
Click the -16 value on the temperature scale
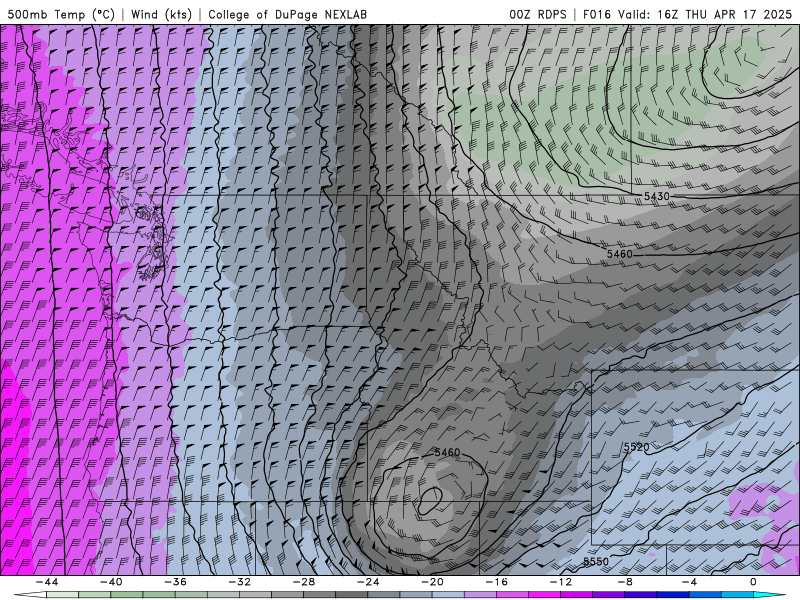tap(496, 582)
